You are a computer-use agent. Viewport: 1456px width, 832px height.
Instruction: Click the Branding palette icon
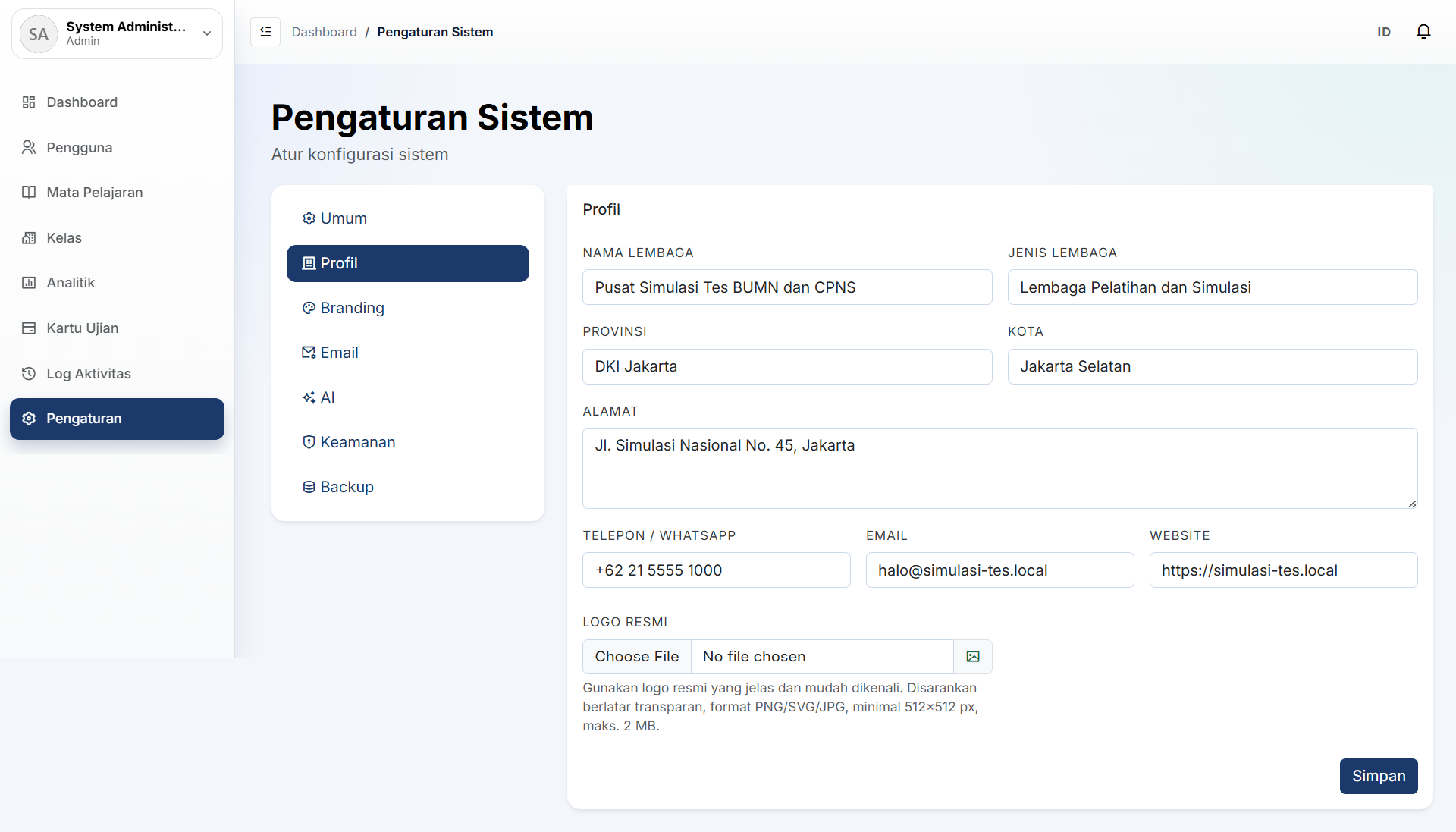309,308
